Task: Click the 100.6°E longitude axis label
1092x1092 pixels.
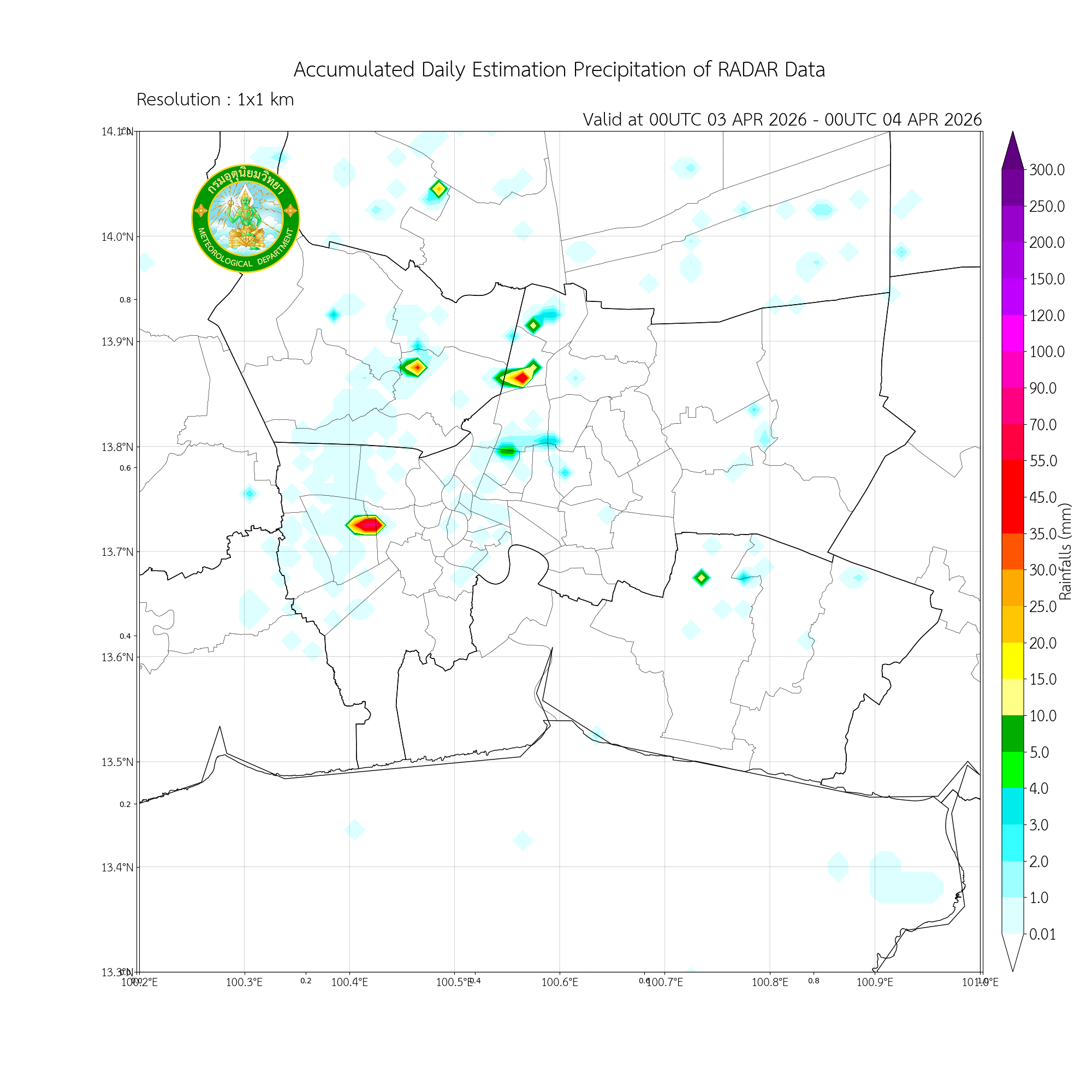Action: pyautogui.click(x=559, y=982)
